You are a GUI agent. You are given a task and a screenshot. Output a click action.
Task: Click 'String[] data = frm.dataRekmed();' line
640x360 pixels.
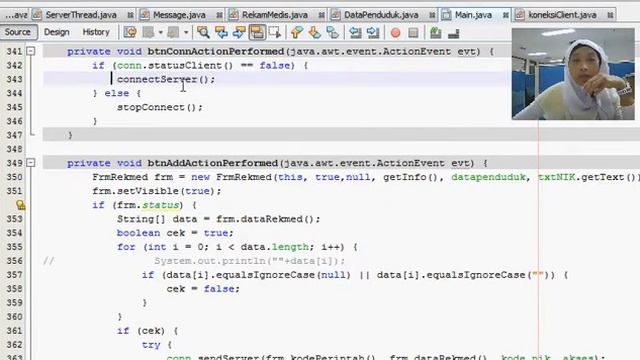click(x=218, y=219)
